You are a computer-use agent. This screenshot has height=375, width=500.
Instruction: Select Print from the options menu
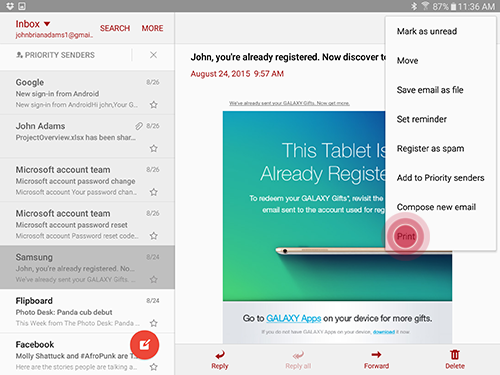click(x=440, y=237)
